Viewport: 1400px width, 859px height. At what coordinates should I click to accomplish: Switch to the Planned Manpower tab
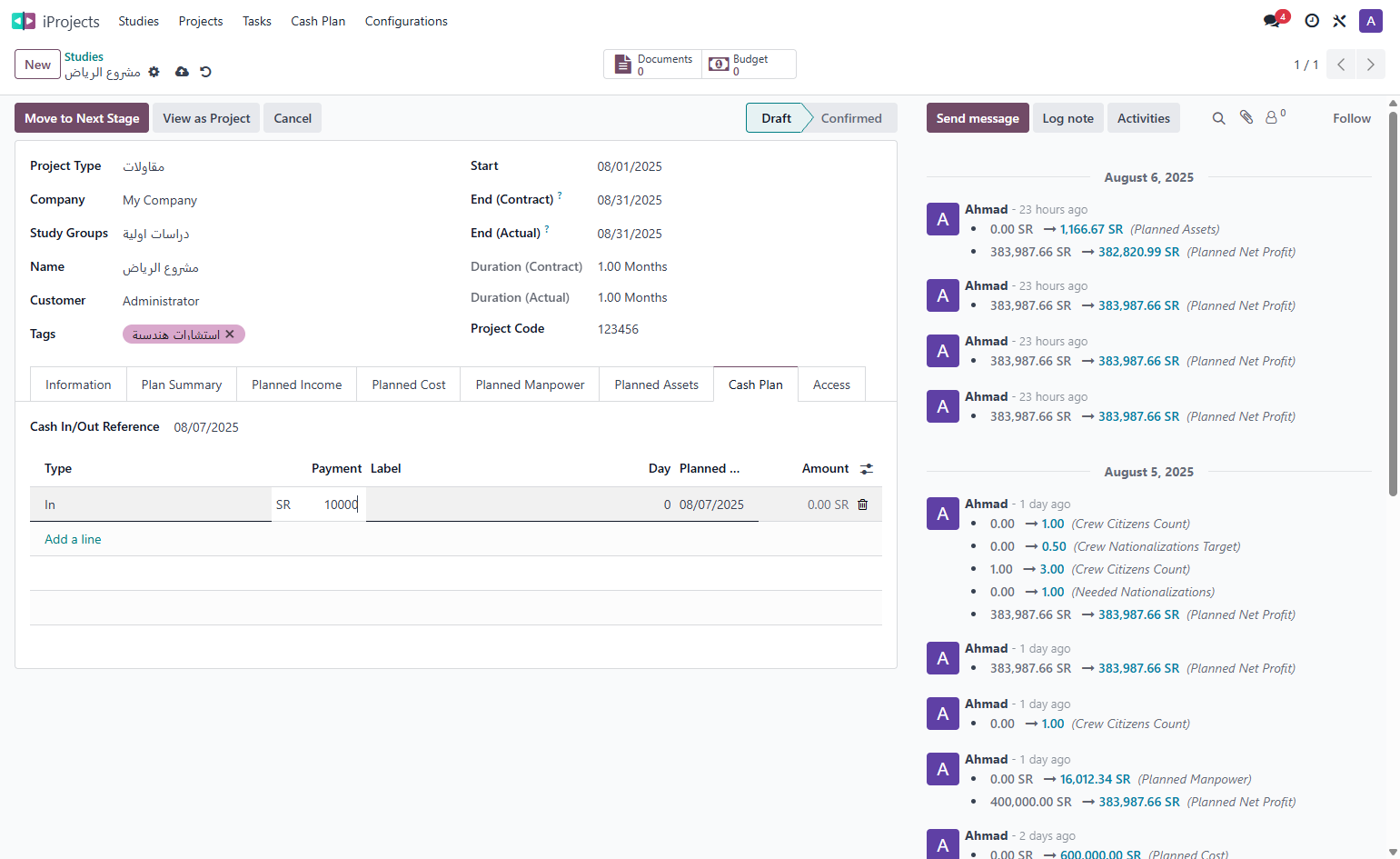click(x=530, y=385)
